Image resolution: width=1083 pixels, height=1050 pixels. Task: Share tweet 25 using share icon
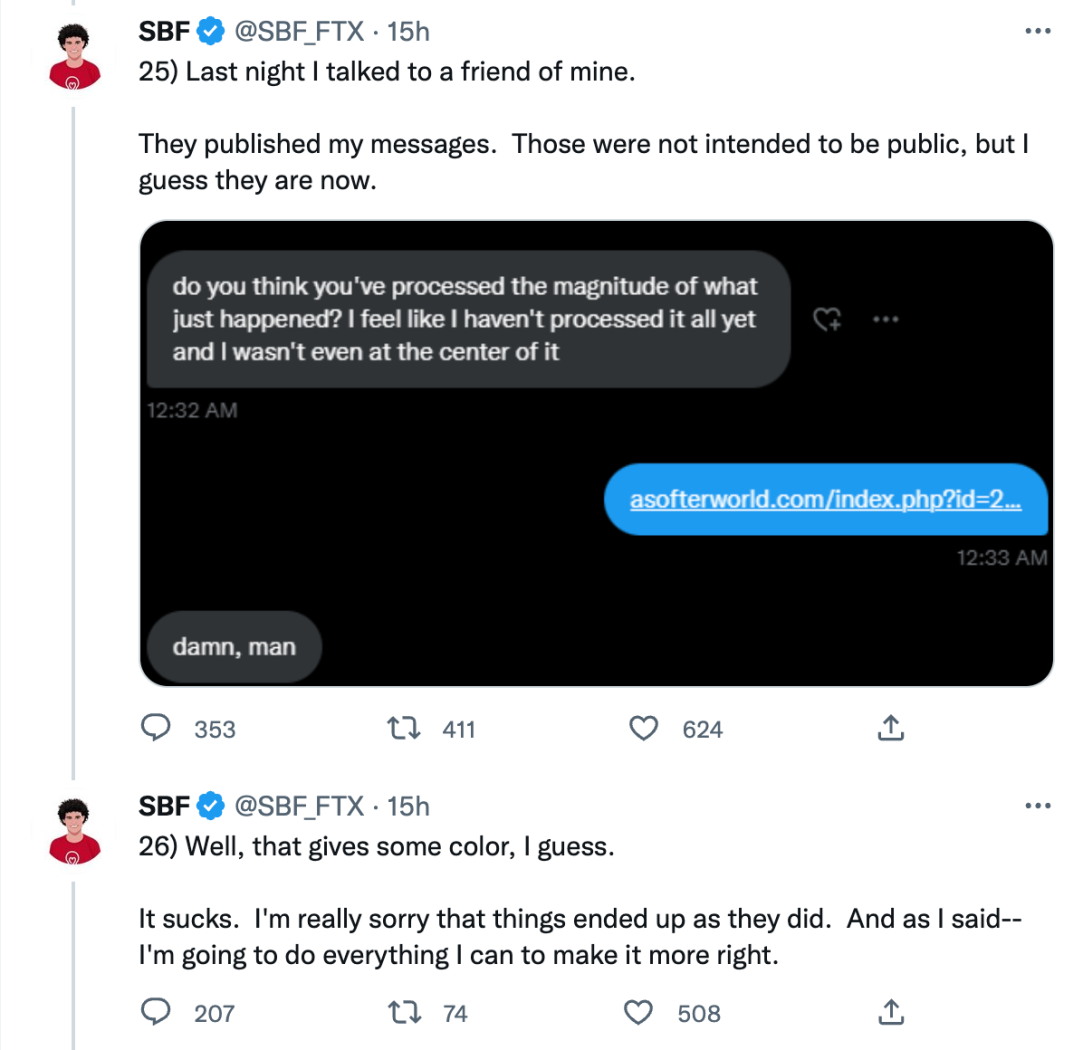click(x=890, y=729)
